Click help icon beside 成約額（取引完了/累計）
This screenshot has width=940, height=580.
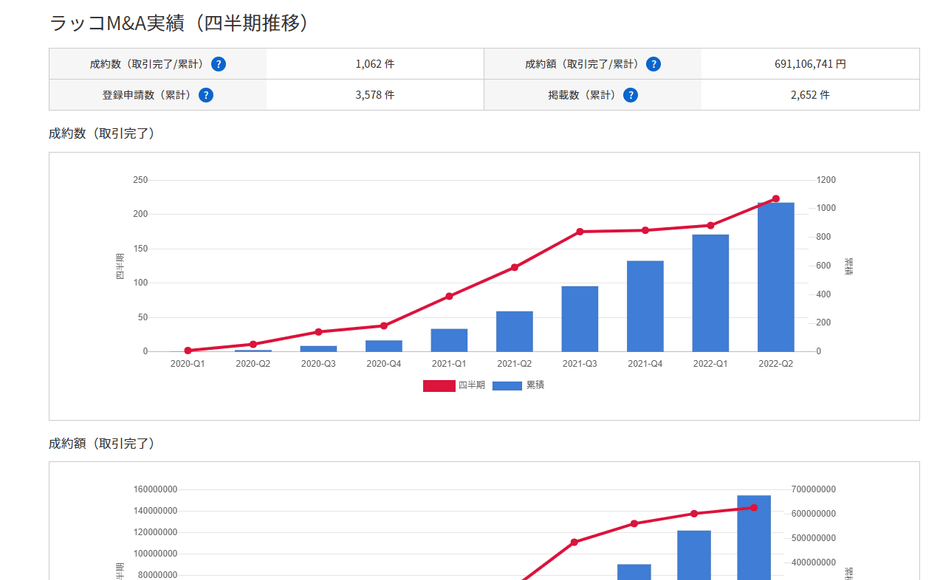coord(653,64)
